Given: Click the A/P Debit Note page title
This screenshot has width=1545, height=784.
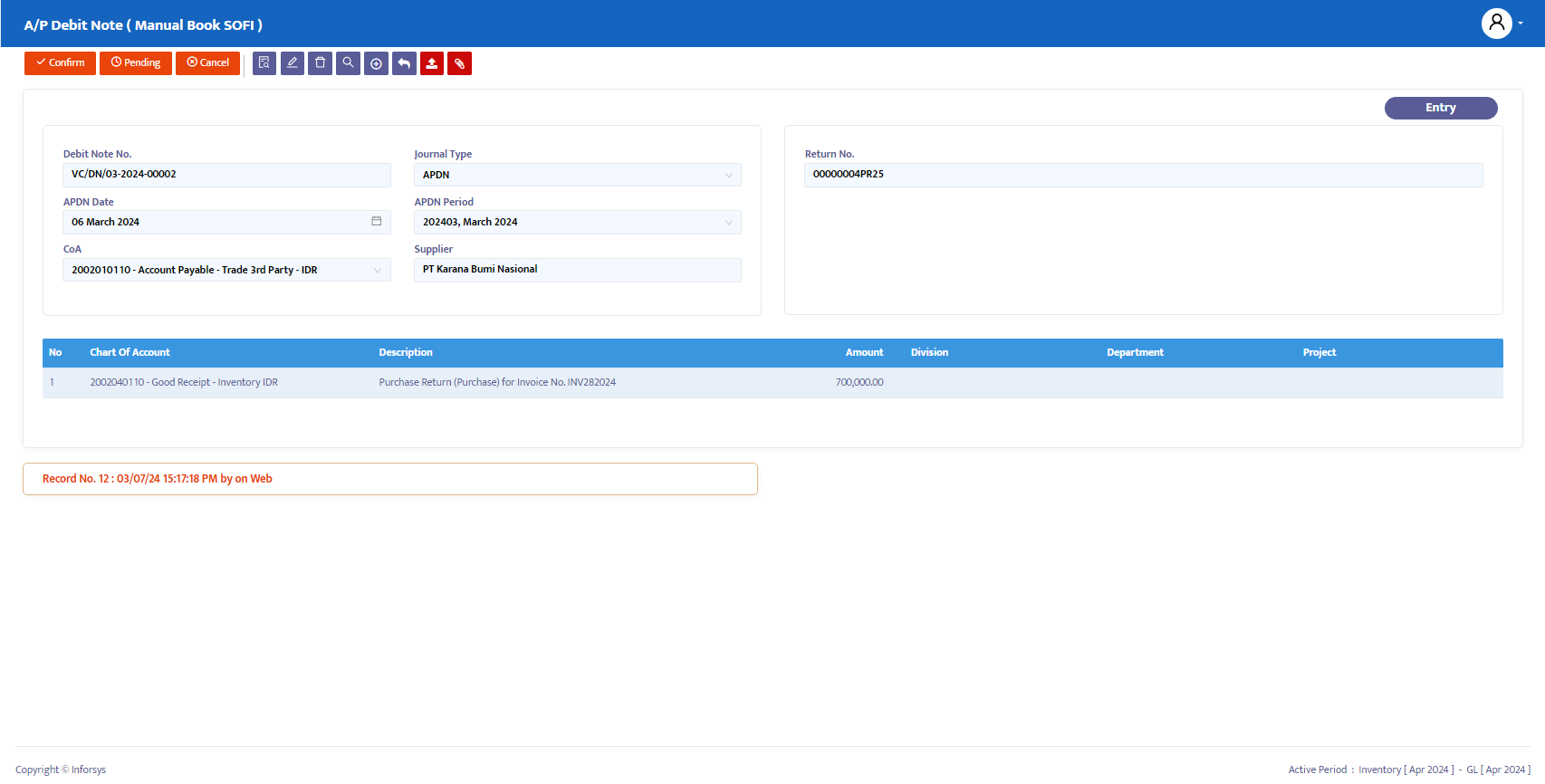Looking at the screenshot, I should click(143, 25).
